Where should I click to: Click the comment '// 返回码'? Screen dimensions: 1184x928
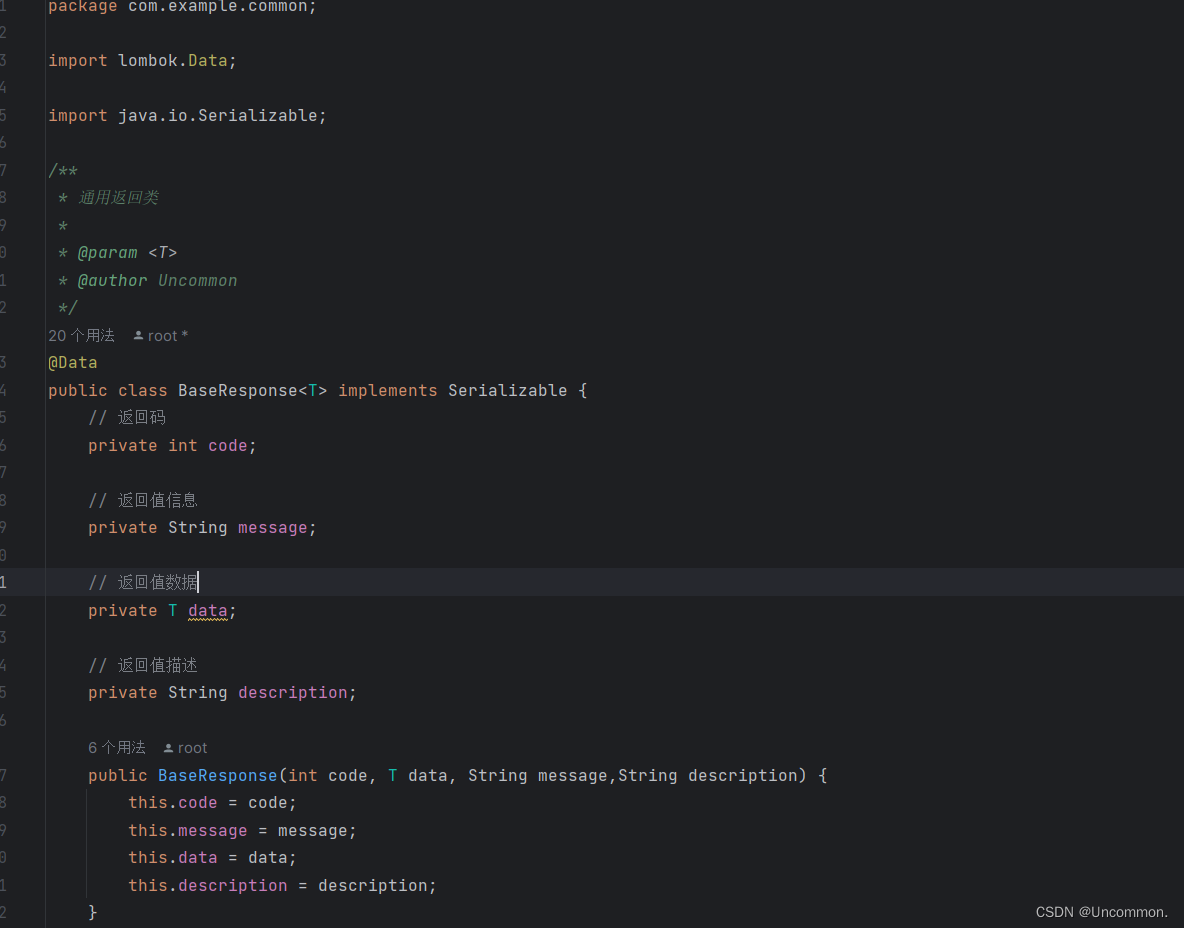[x=127, y=418]
